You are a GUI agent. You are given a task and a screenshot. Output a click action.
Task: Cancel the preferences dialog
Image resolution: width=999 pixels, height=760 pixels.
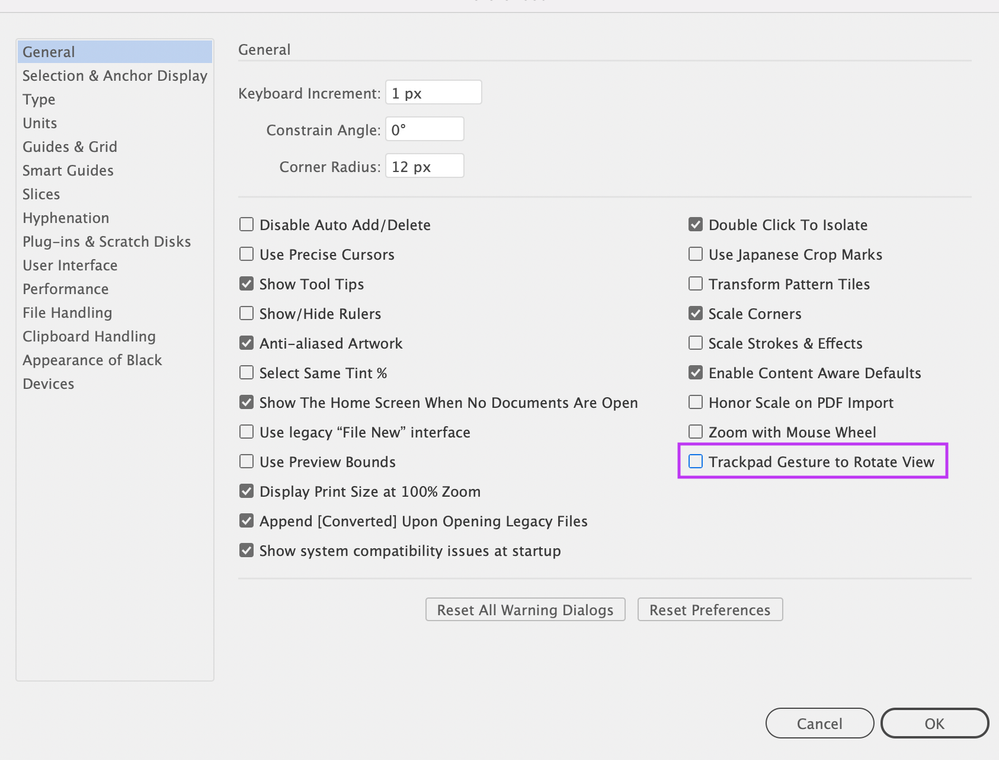tap(820, 723)
